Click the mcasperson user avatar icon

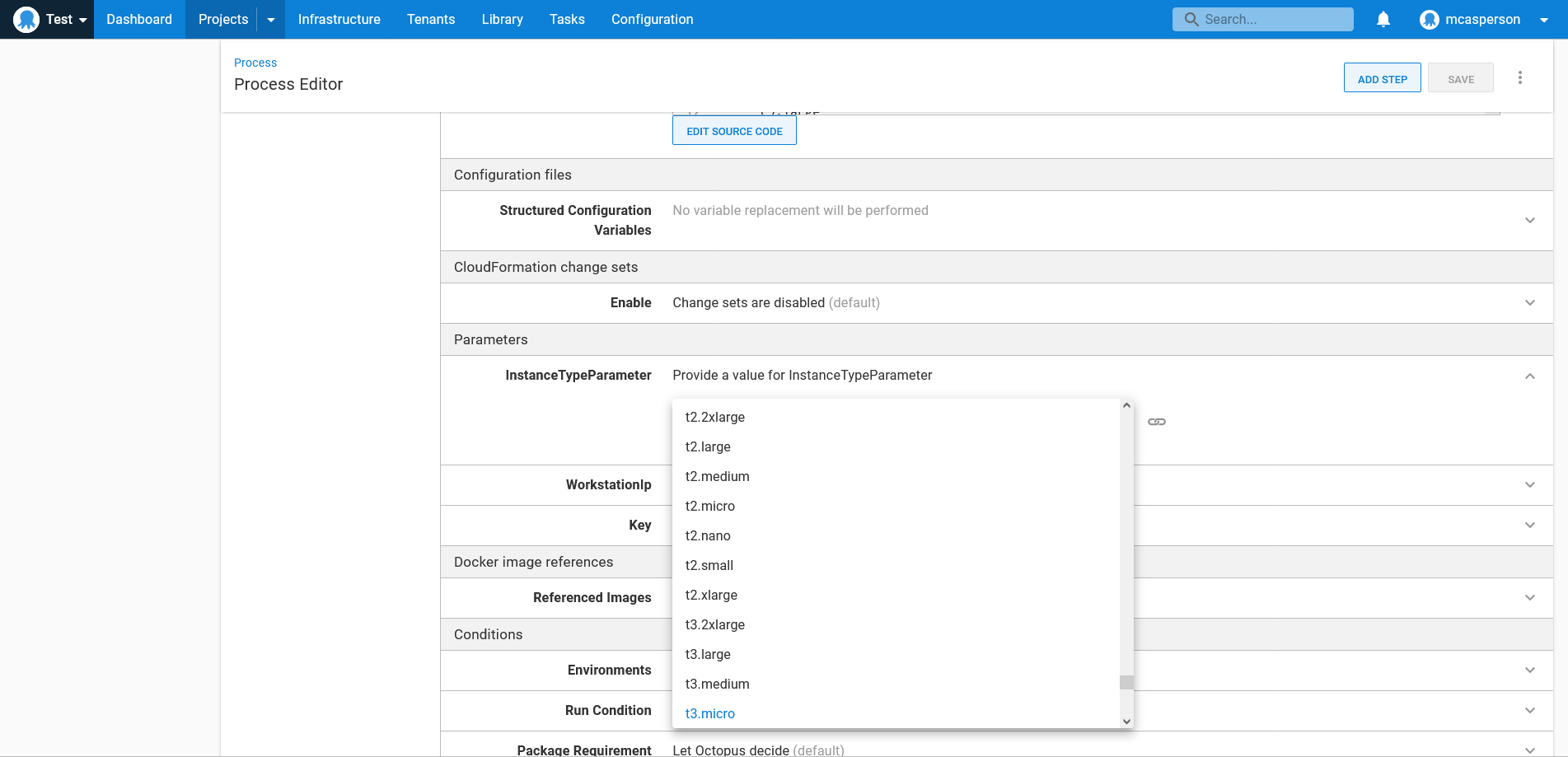(1429, 20)
